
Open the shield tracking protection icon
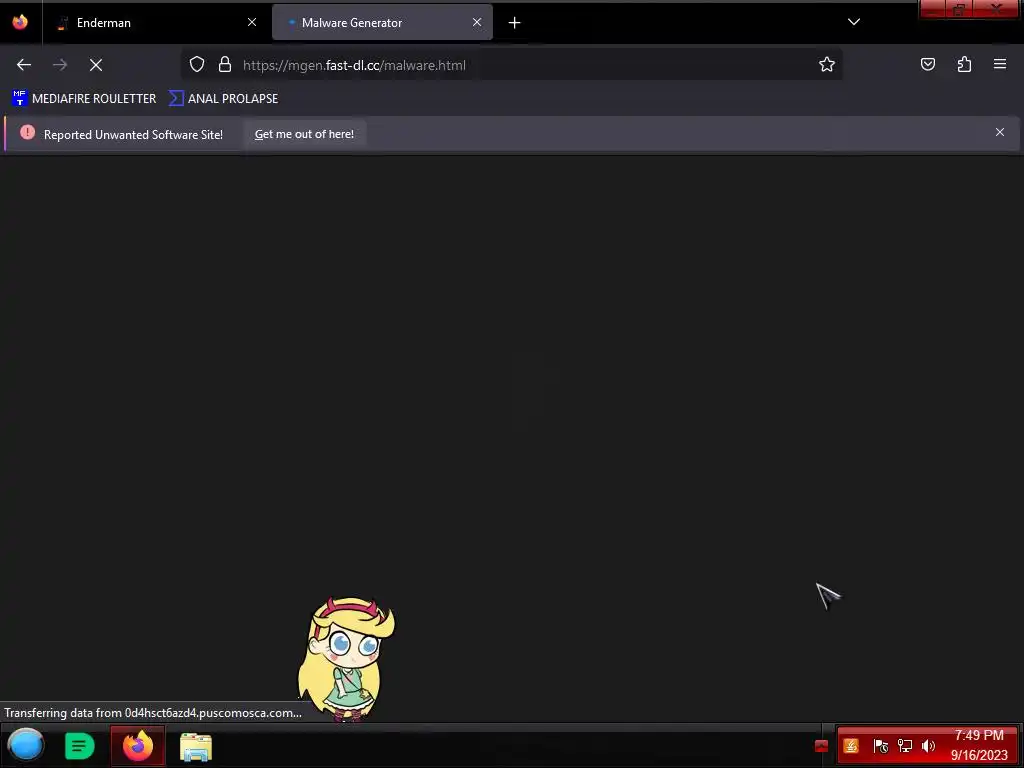tap(197, 65)
